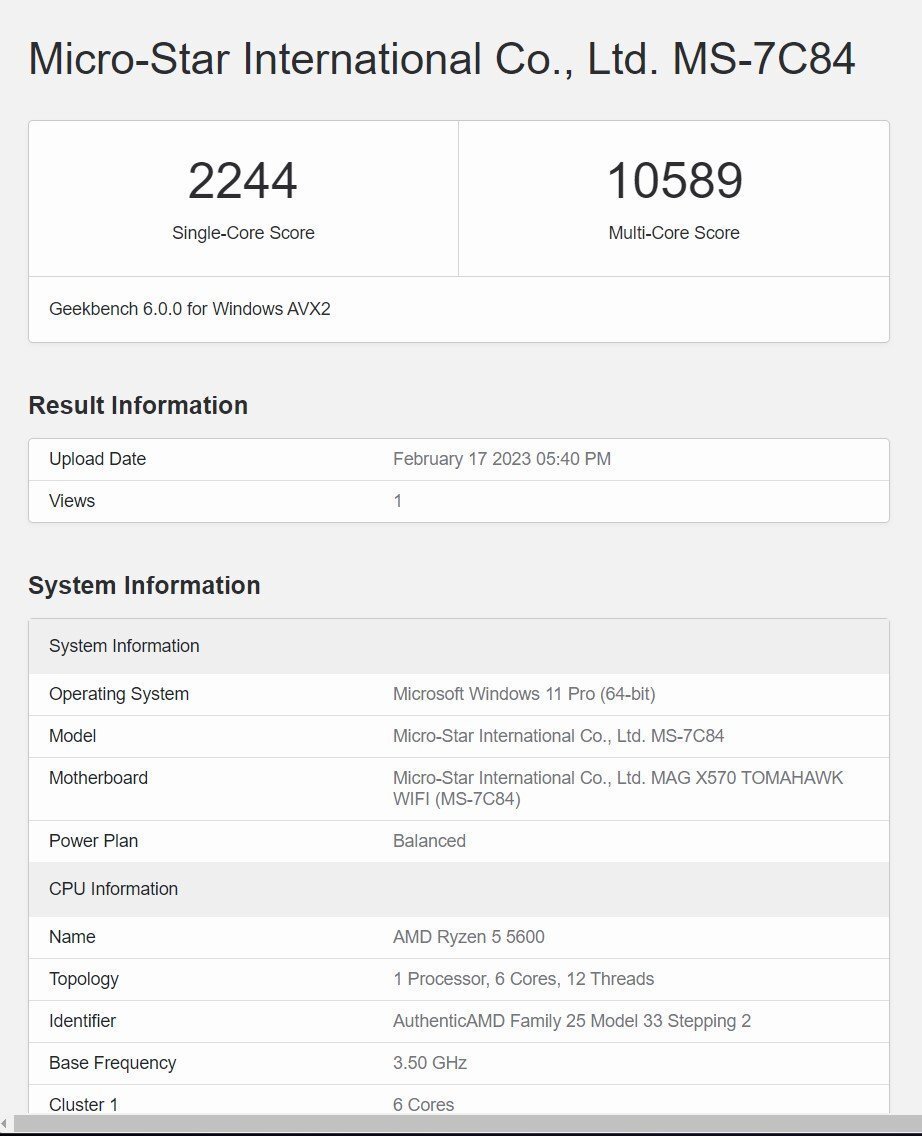
Task: Click the Topology row label
Action: (84, 979)
